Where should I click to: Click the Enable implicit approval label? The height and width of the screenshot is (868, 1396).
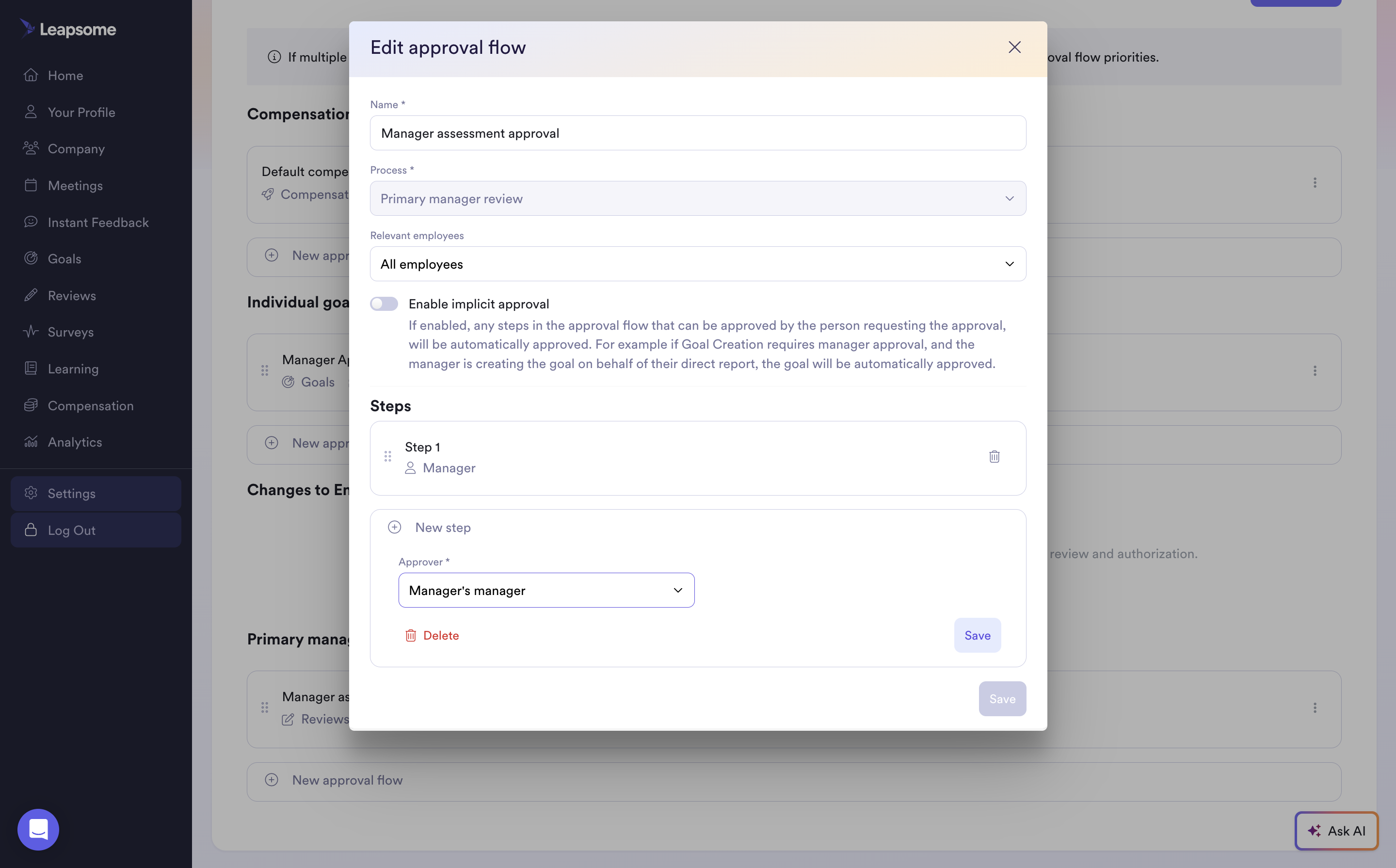479,304
